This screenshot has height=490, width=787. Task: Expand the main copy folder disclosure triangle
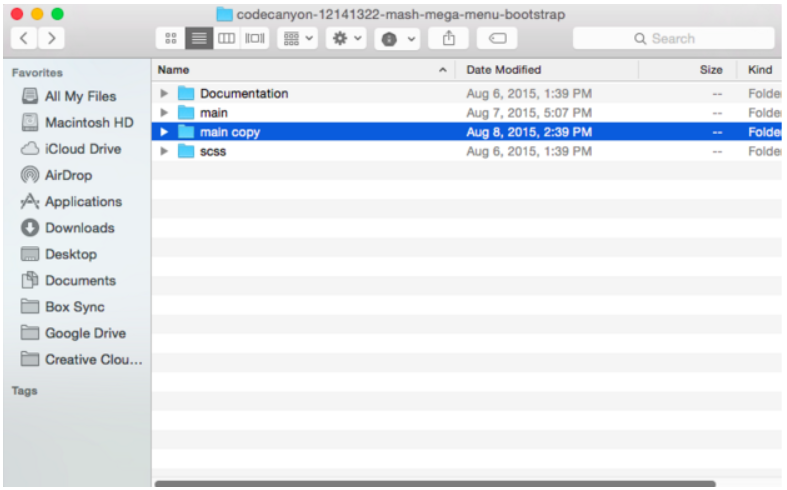point(164,132)
